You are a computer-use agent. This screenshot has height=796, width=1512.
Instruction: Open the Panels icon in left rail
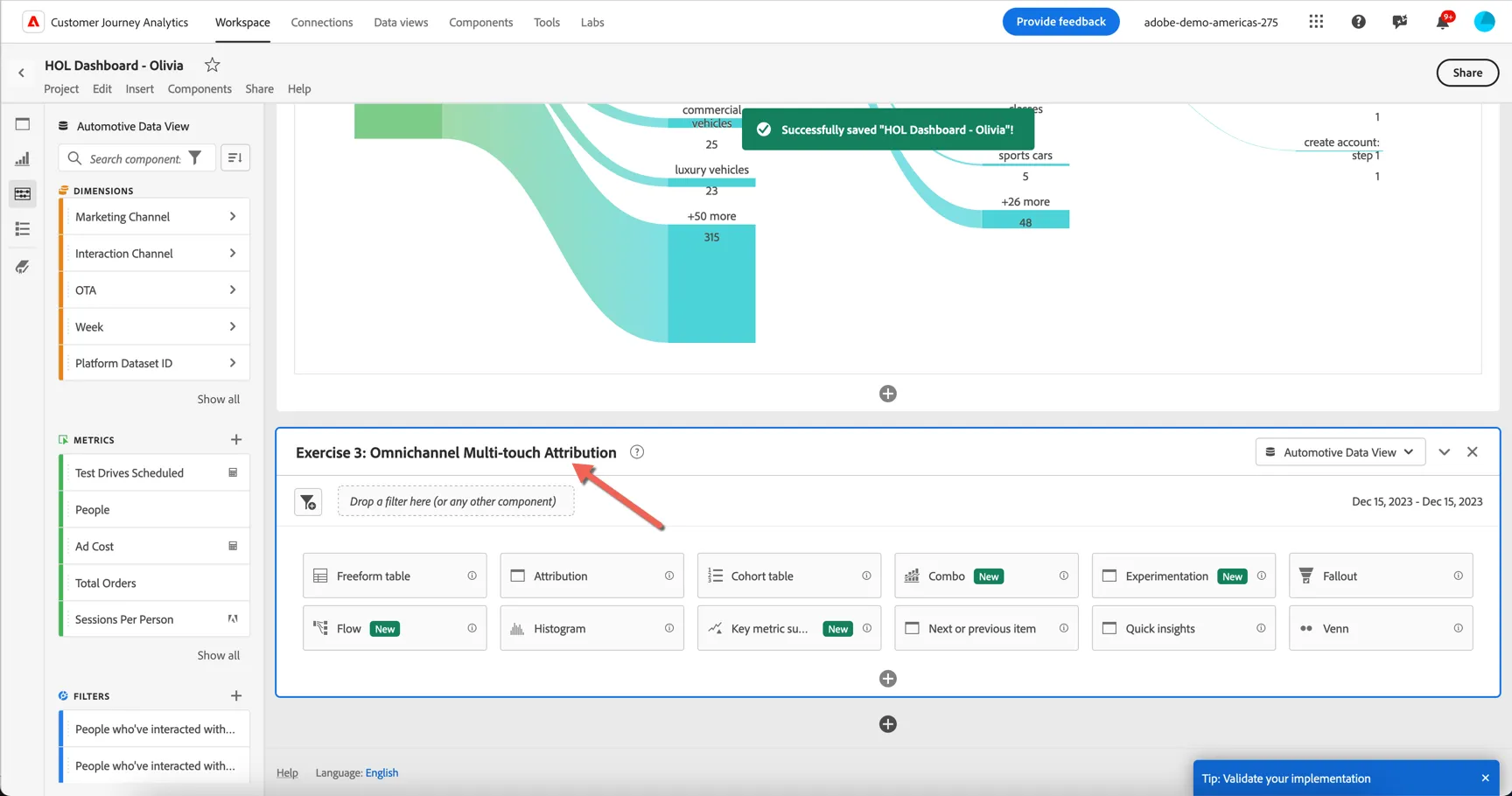[23, 124]
